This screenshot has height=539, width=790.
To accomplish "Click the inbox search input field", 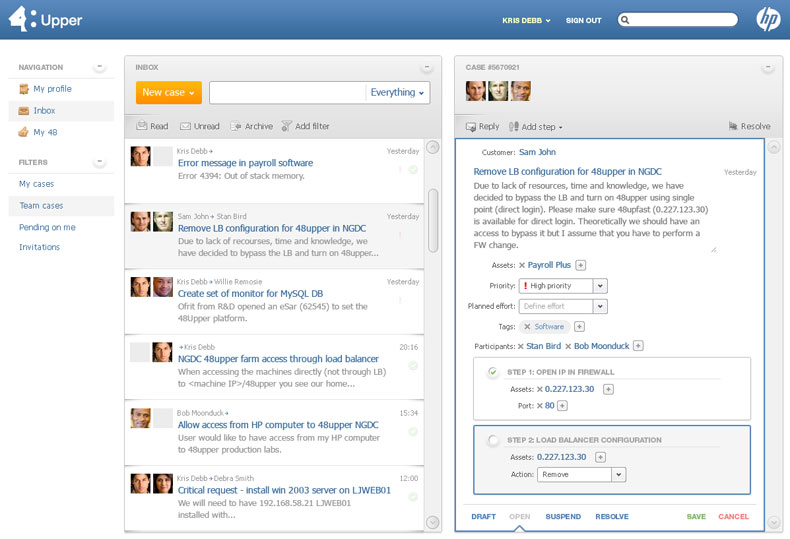I will pos(288,93).
